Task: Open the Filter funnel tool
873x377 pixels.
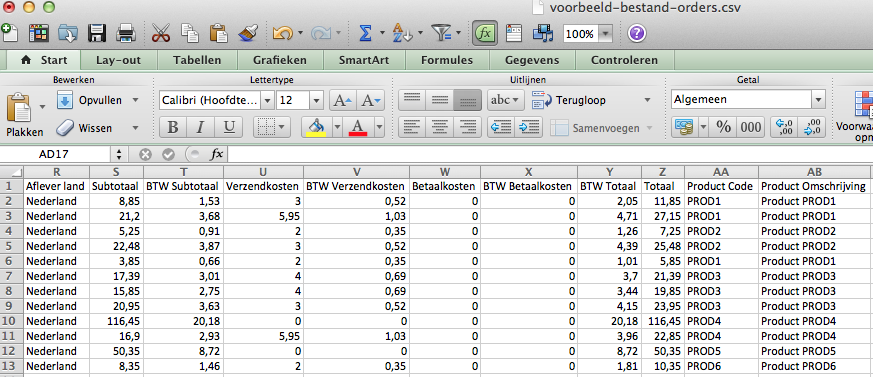Action: coord(442,34)
